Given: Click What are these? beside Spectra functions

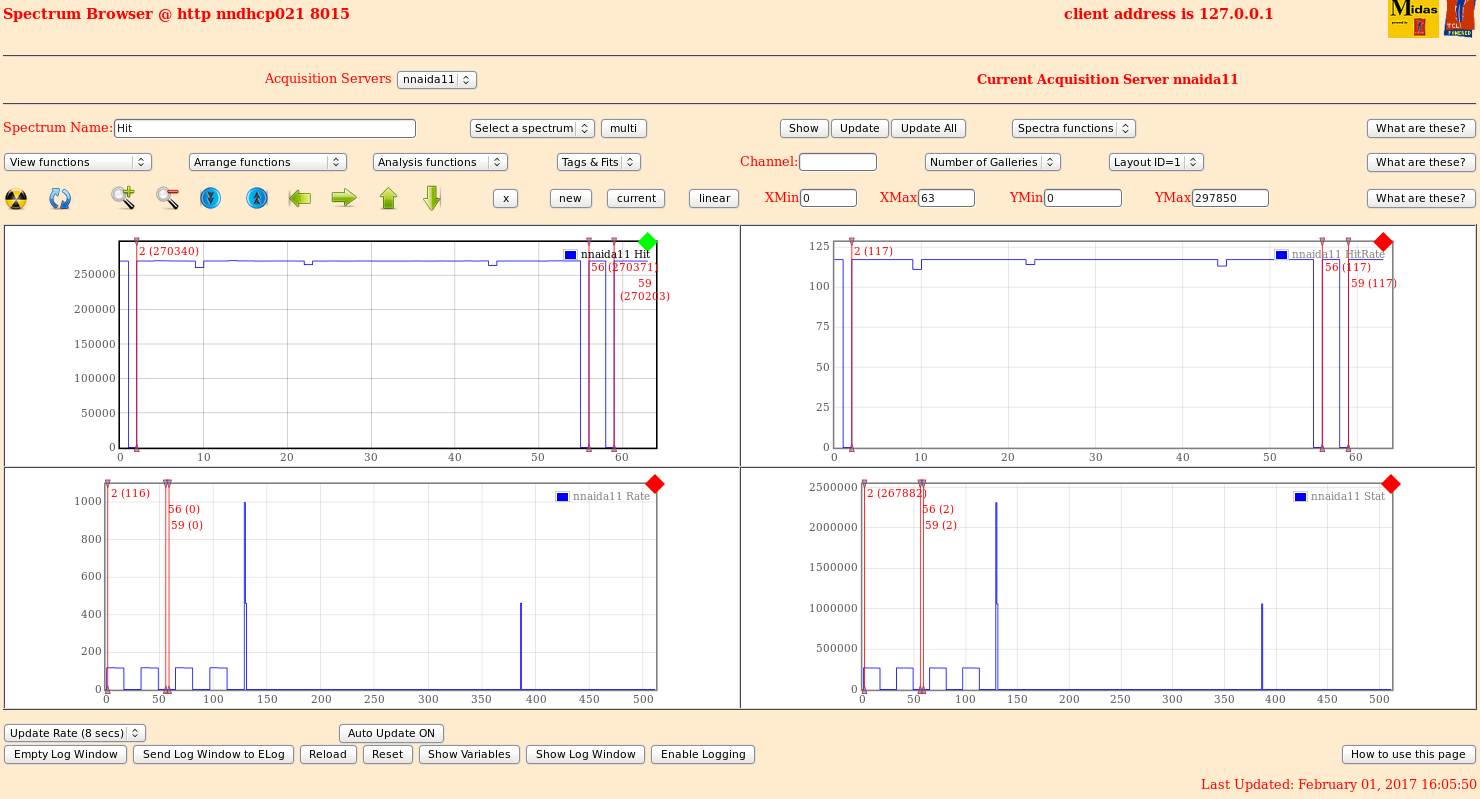Looking at the screenshot, I should coord(1421,128).
